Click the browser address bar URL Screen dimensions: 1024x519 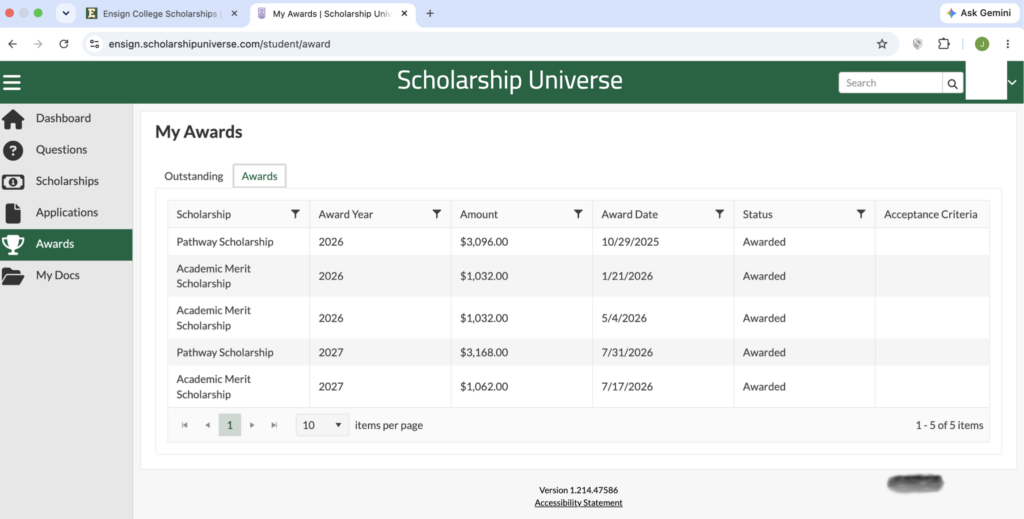coord(219,44)
